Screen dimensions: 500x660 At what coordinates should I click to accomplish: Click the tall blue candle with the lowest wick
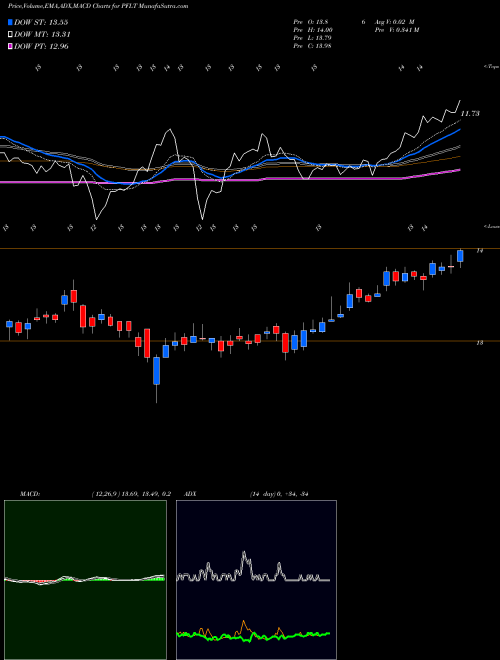pos(157,371)
